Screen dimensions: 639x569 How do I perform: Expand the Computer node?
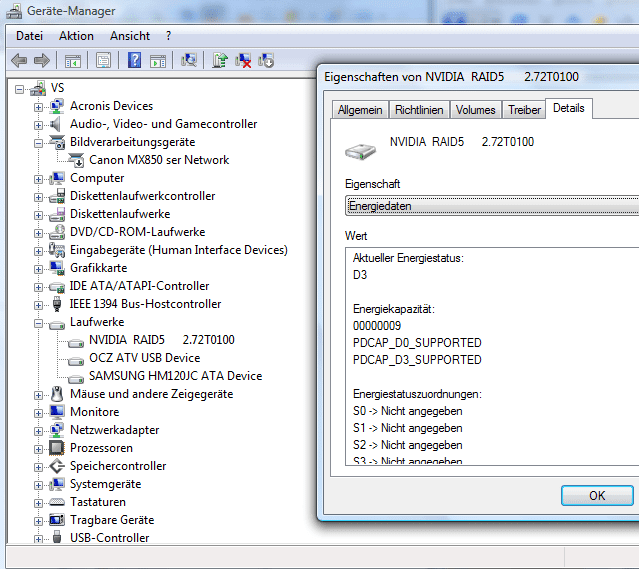[38, 179]
